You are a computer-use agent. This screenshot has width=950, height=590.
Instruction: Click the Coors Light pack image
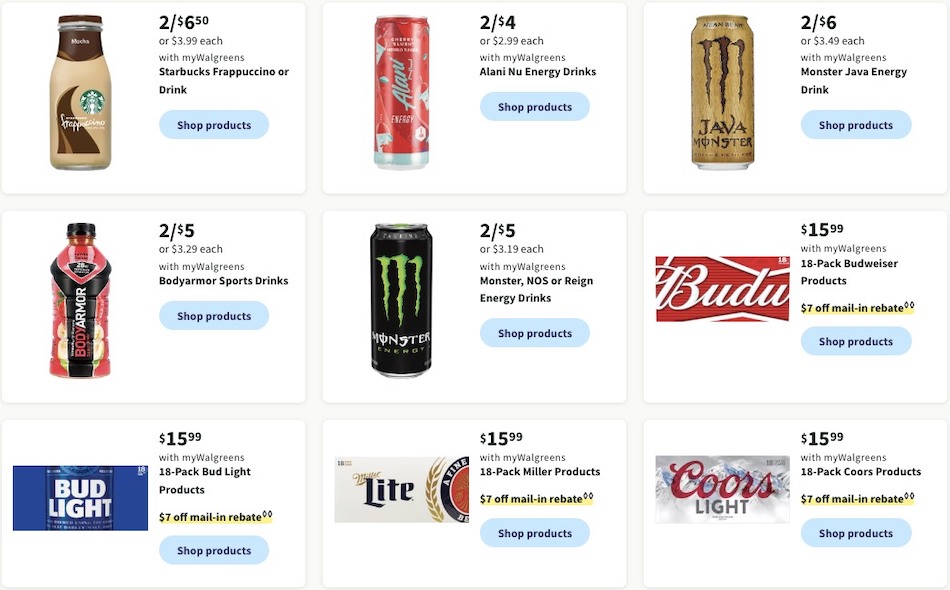click(x=722, y=490)
